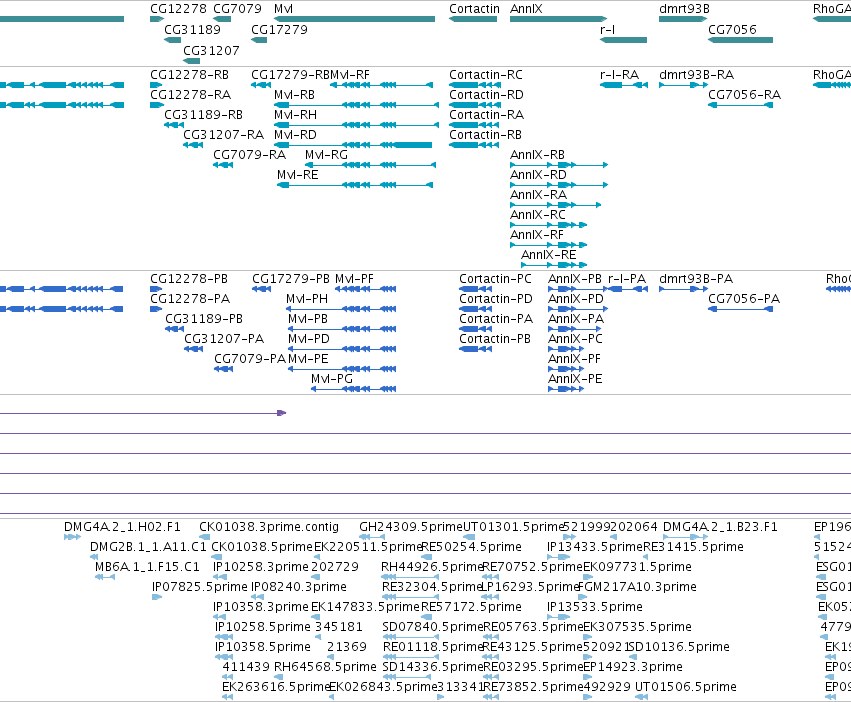Open the Cortactin gene label

coord(474,9)
